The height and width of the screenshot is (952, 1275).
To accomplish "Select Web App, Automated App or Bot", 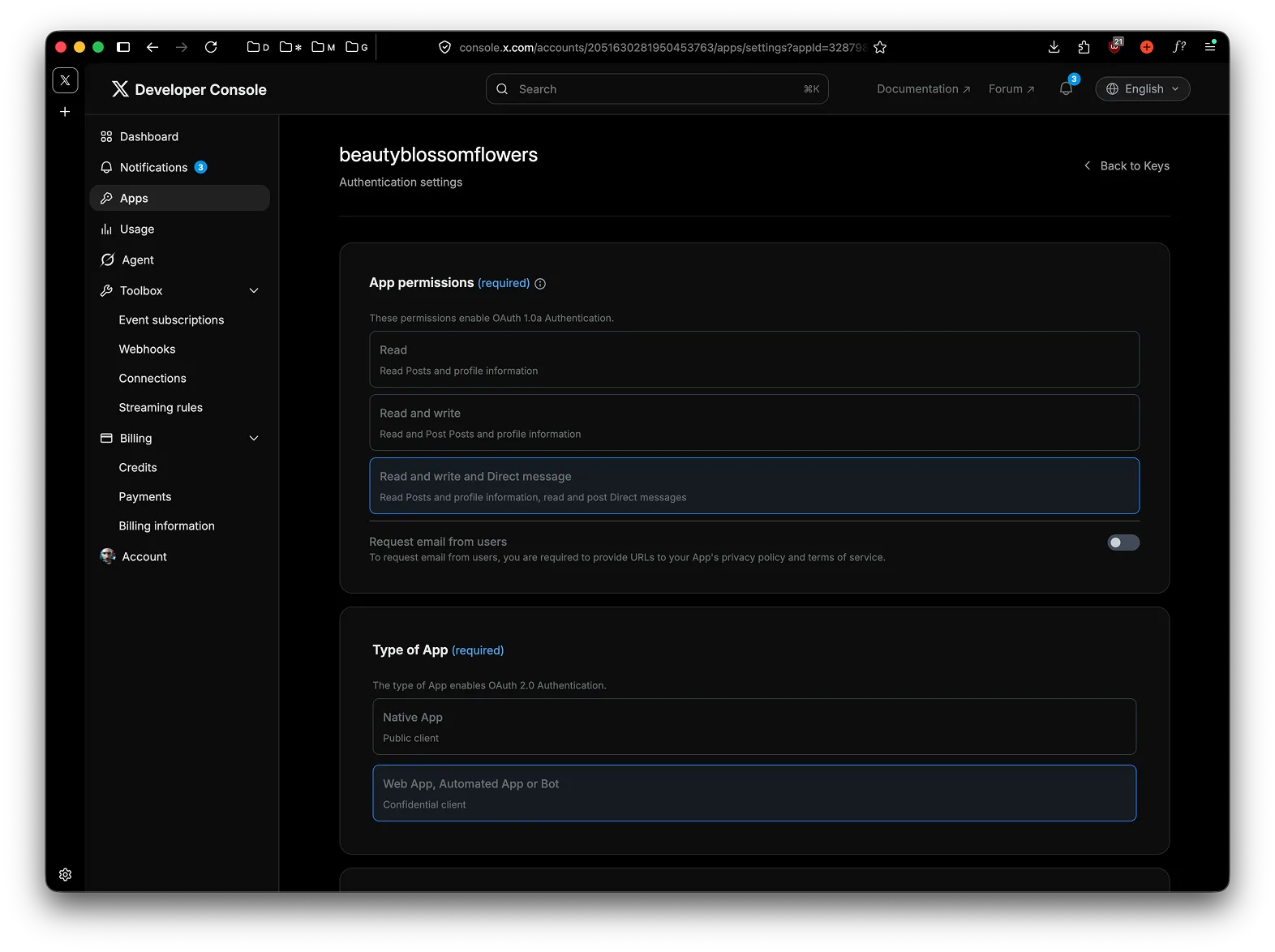I will coord(754,793).
